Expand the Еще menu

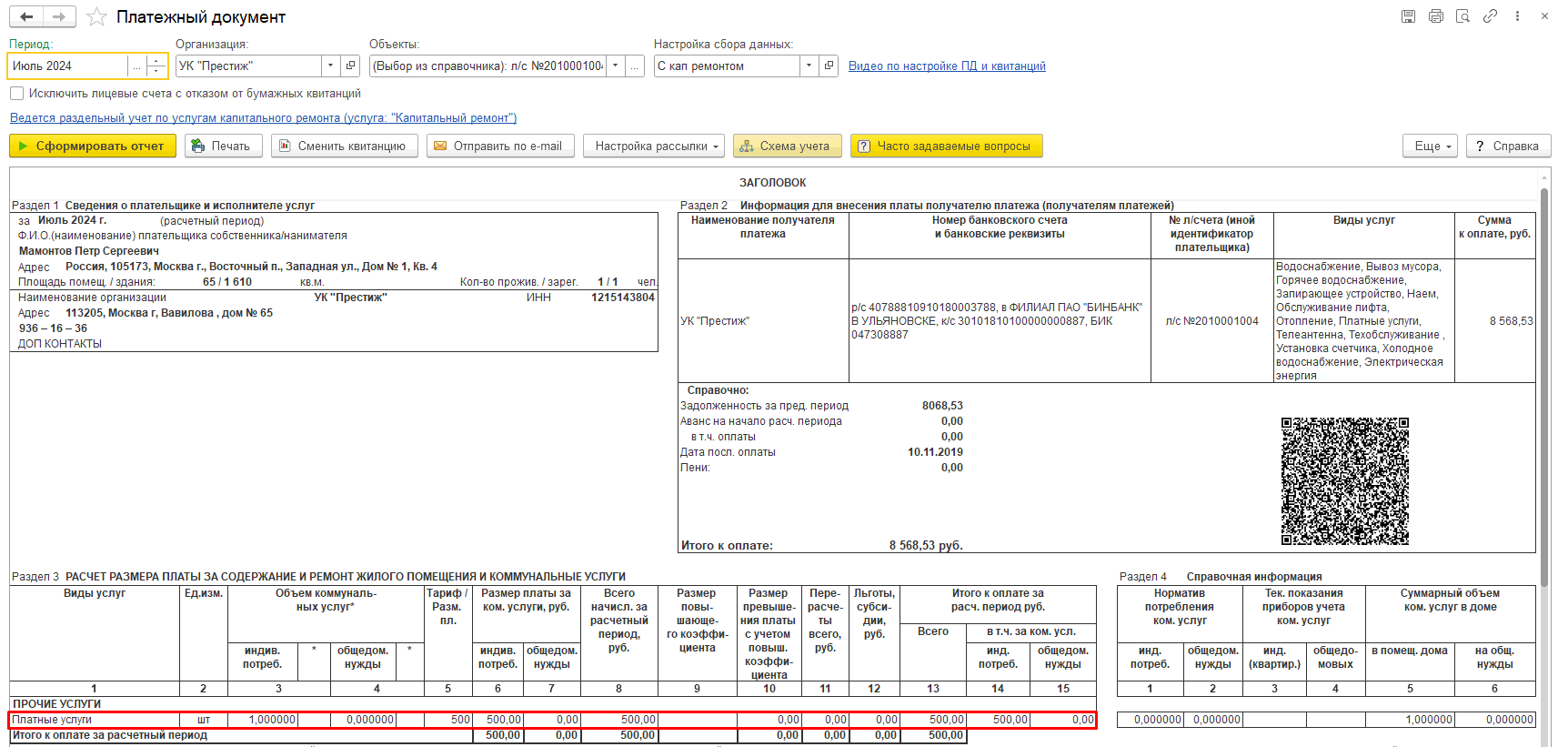[1431, 146]
